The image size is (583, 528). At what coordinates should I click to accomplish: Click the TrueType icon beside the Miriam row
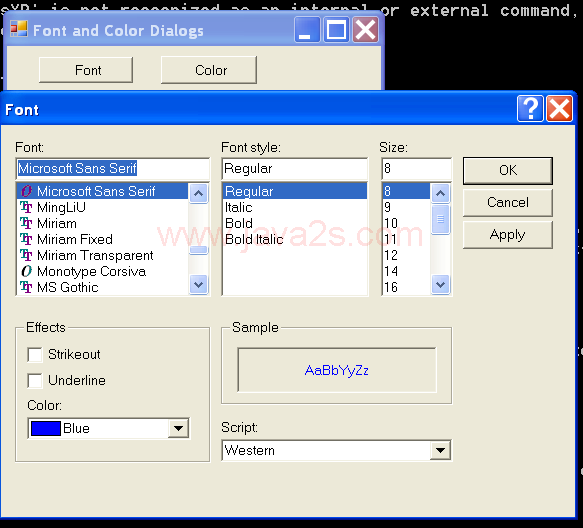click(26, 223)
